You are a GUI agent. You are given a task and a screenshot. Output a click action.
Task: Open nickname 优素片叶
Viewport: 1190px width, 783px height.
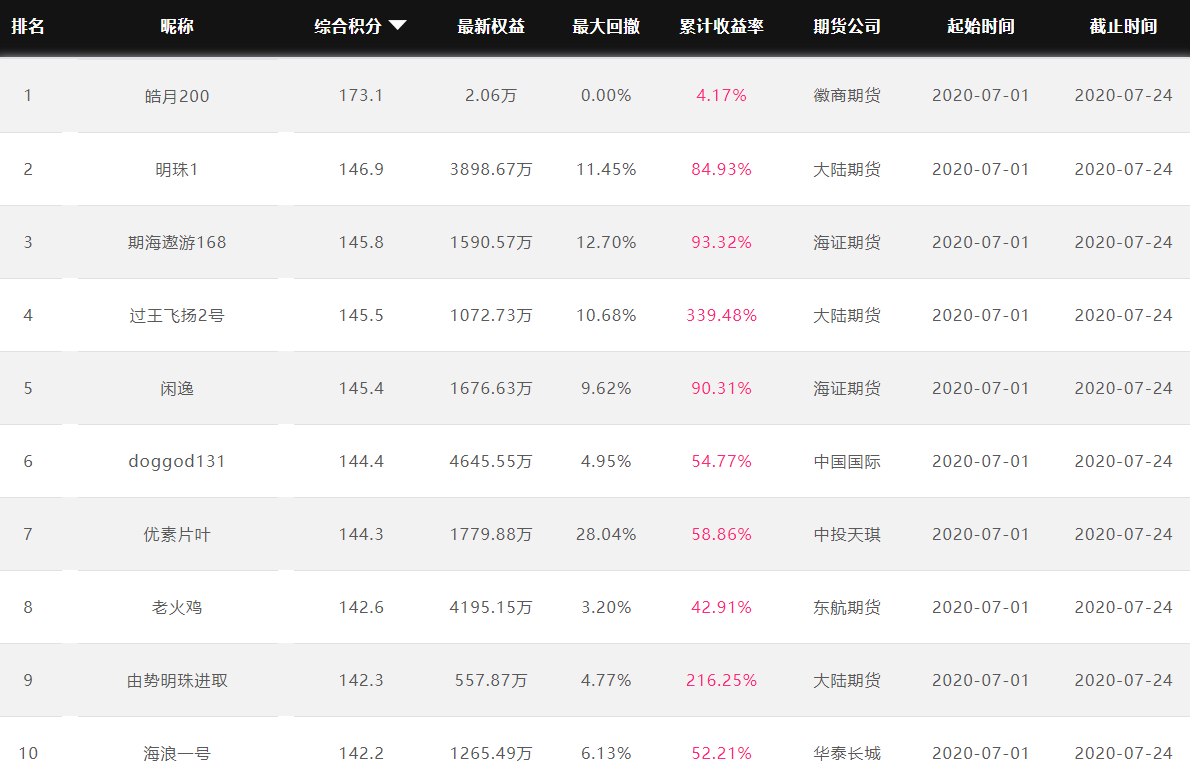pyautogui.click(x=177, y=535)
